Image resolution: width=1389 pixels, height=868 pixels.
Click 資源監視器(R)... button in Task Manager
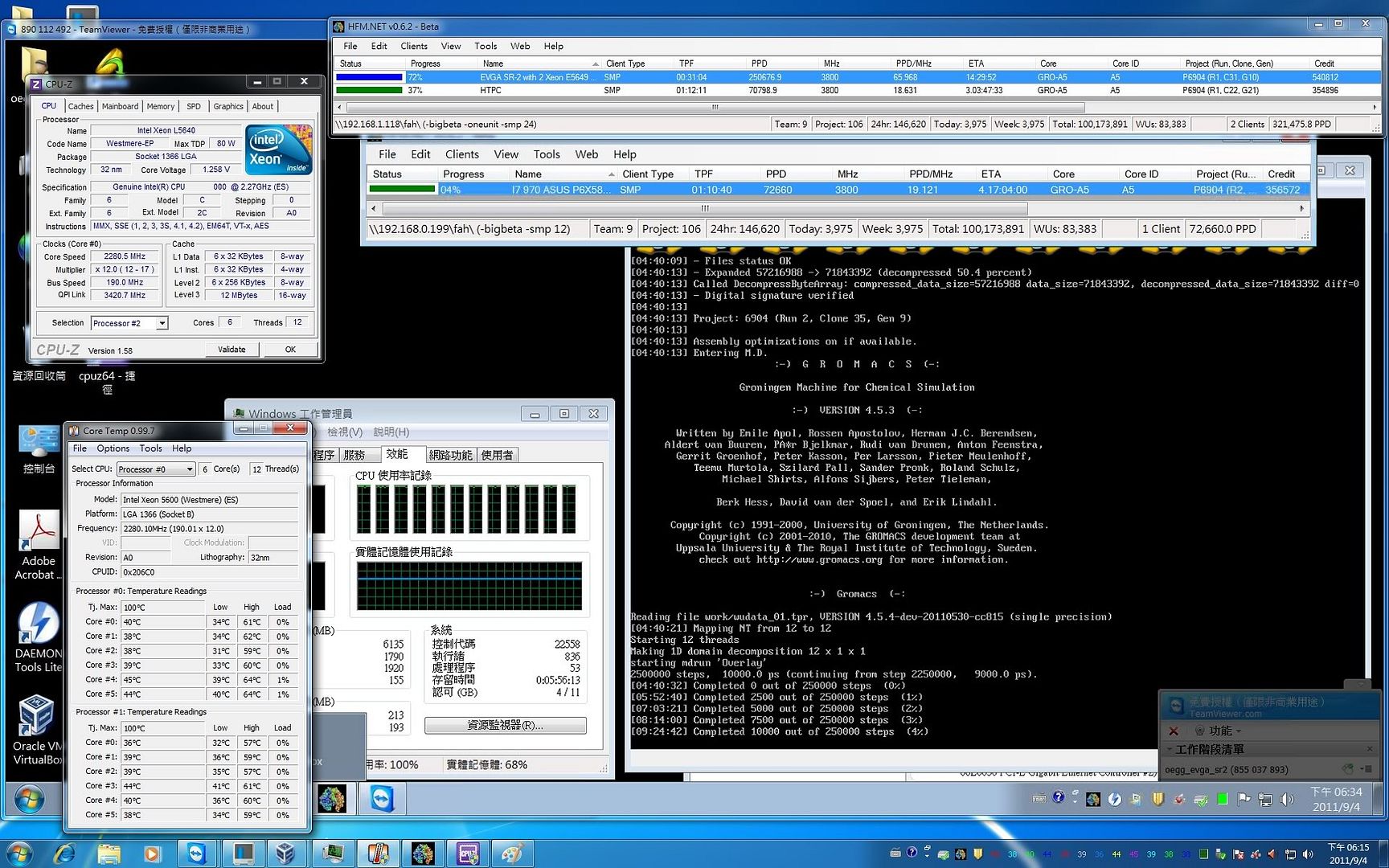[506, 725]
